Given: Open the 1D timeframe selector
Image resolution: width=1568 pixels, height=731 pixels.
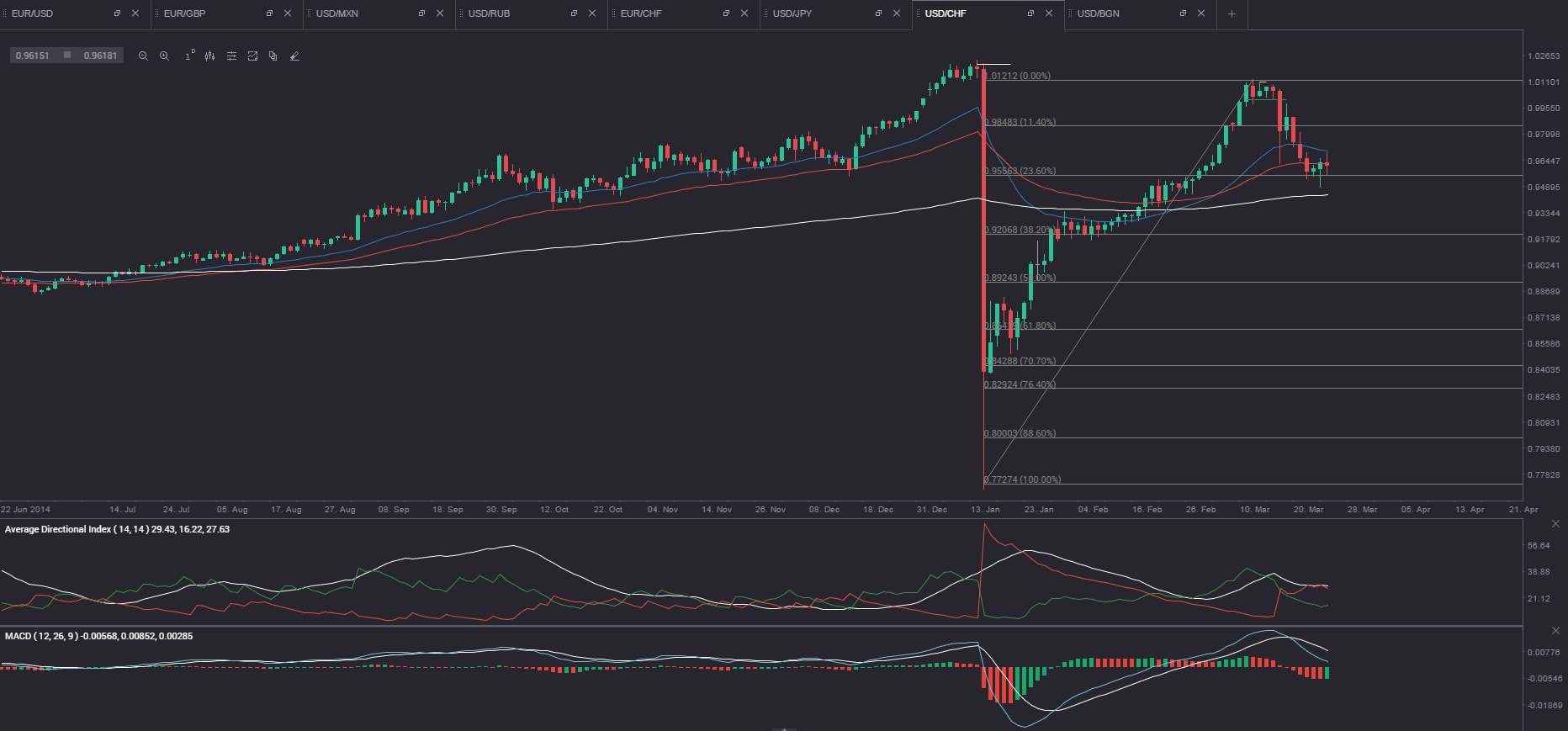Looking at the screenshot, I should click(x=188, y=56).
